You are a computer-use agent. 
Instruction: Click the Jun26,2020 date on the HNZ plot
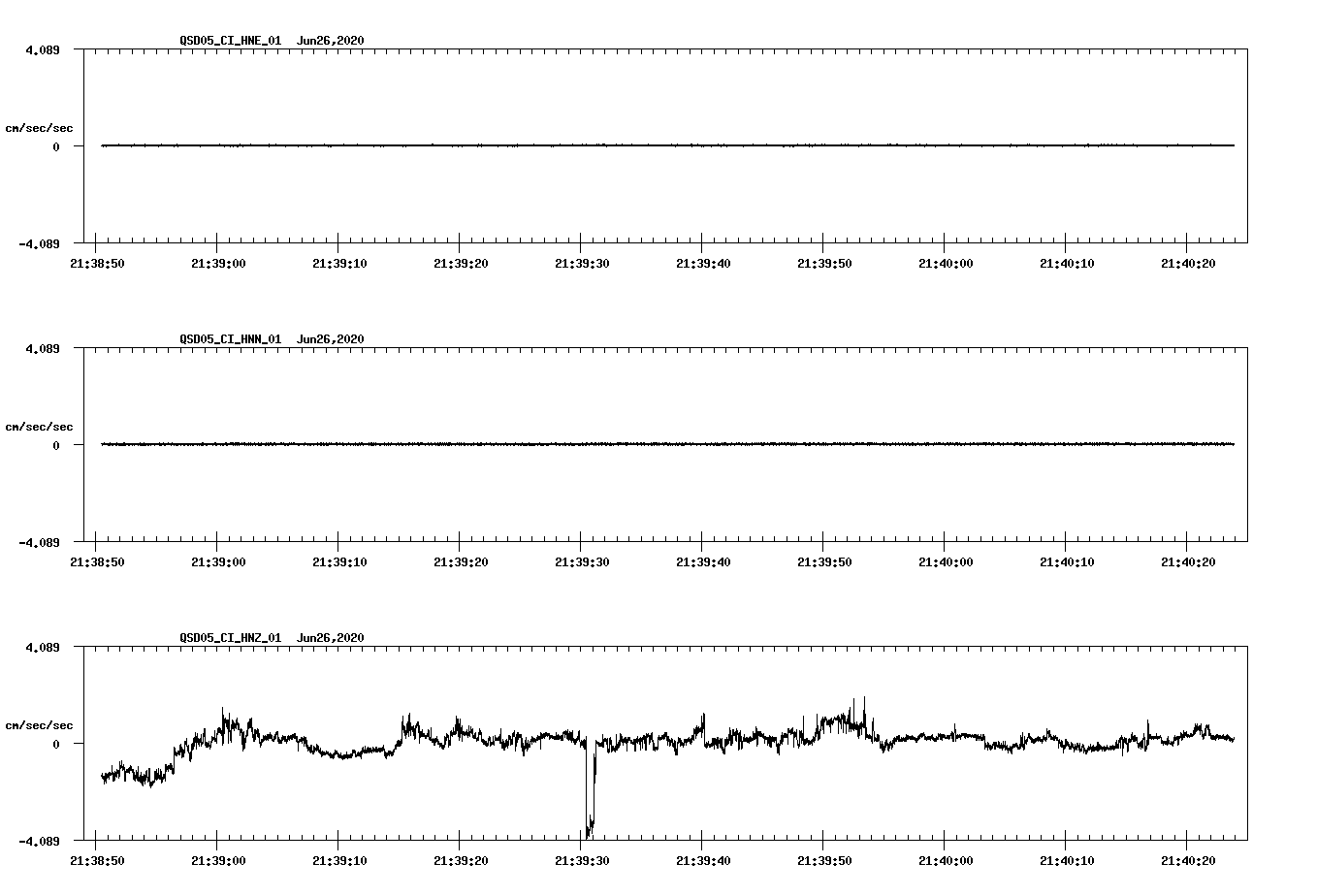331,638
